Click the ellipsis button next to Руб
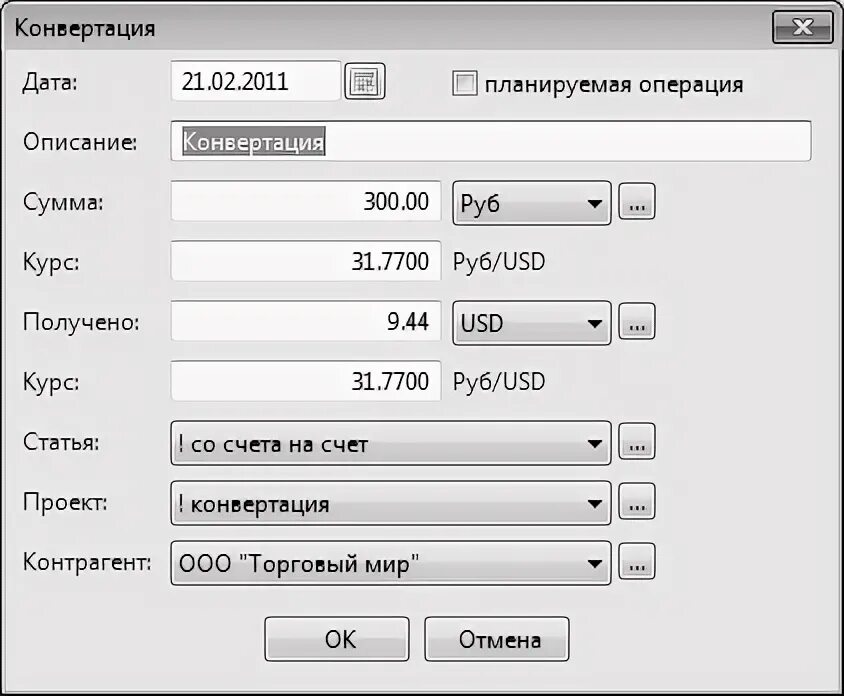Viewport: 844px width, 696px height. click(637, 201)
